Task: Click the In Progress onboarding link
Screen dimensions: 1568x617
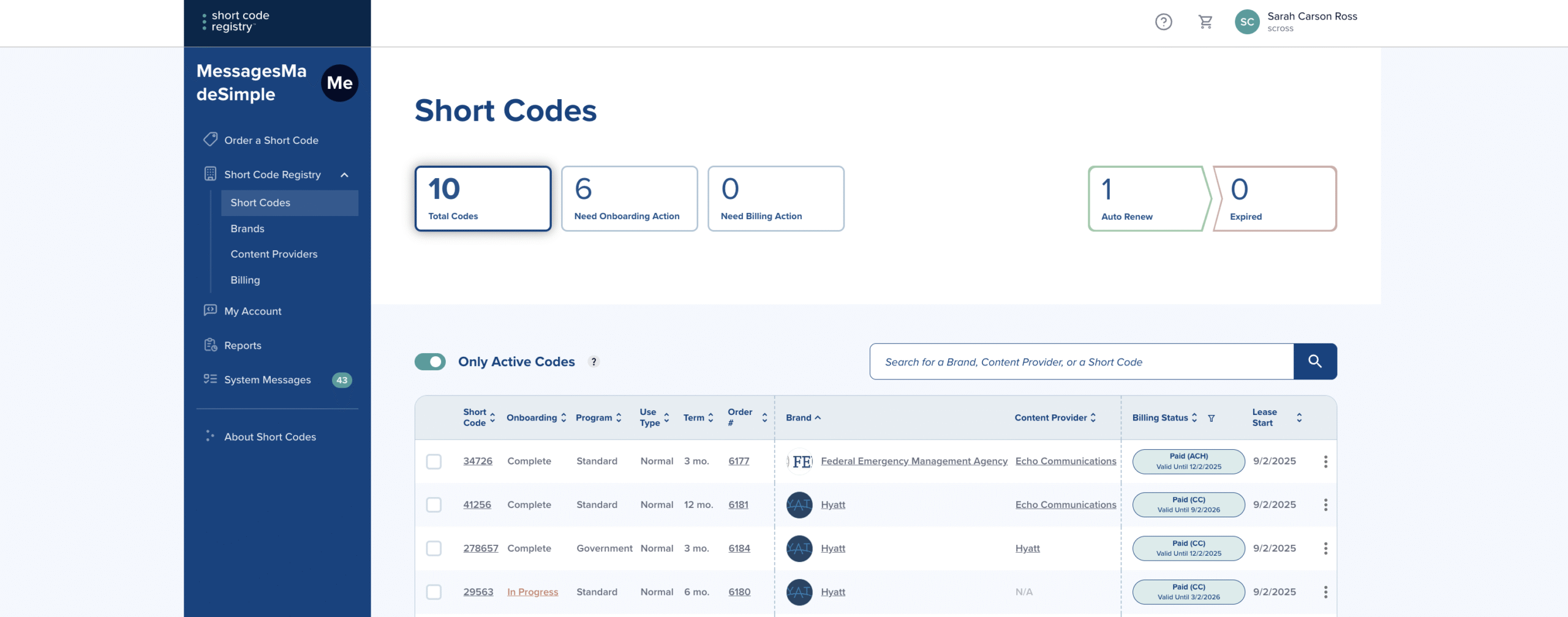Action: [532, 592]
